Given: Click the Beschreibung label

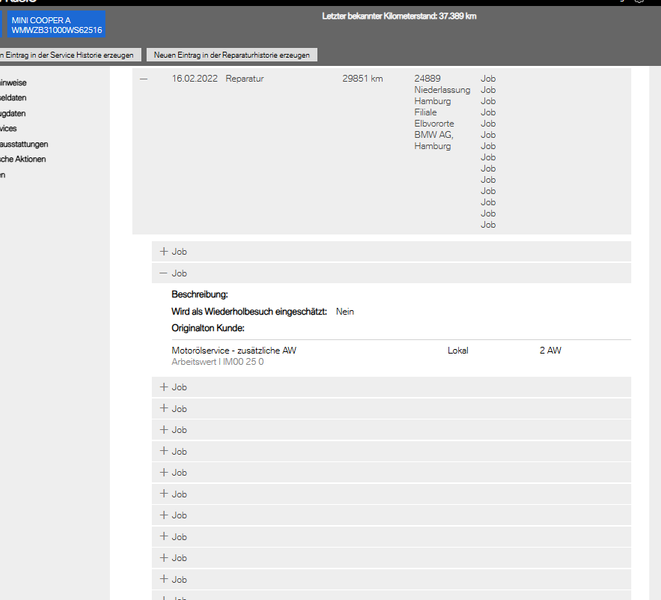Looking at the screenshot, I should tap(199, 294).
